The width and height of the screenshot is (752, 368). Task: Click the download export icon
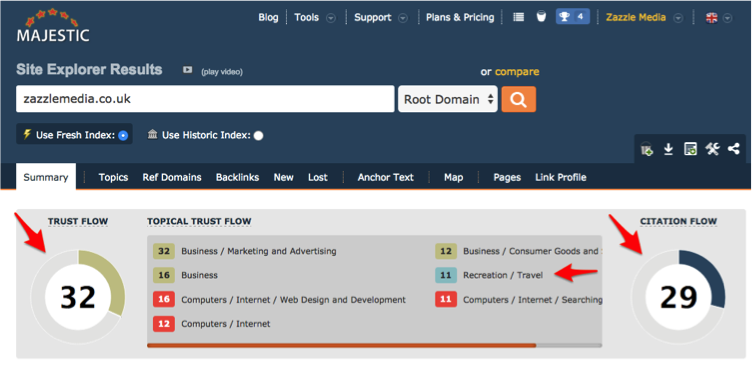point(668,150)
